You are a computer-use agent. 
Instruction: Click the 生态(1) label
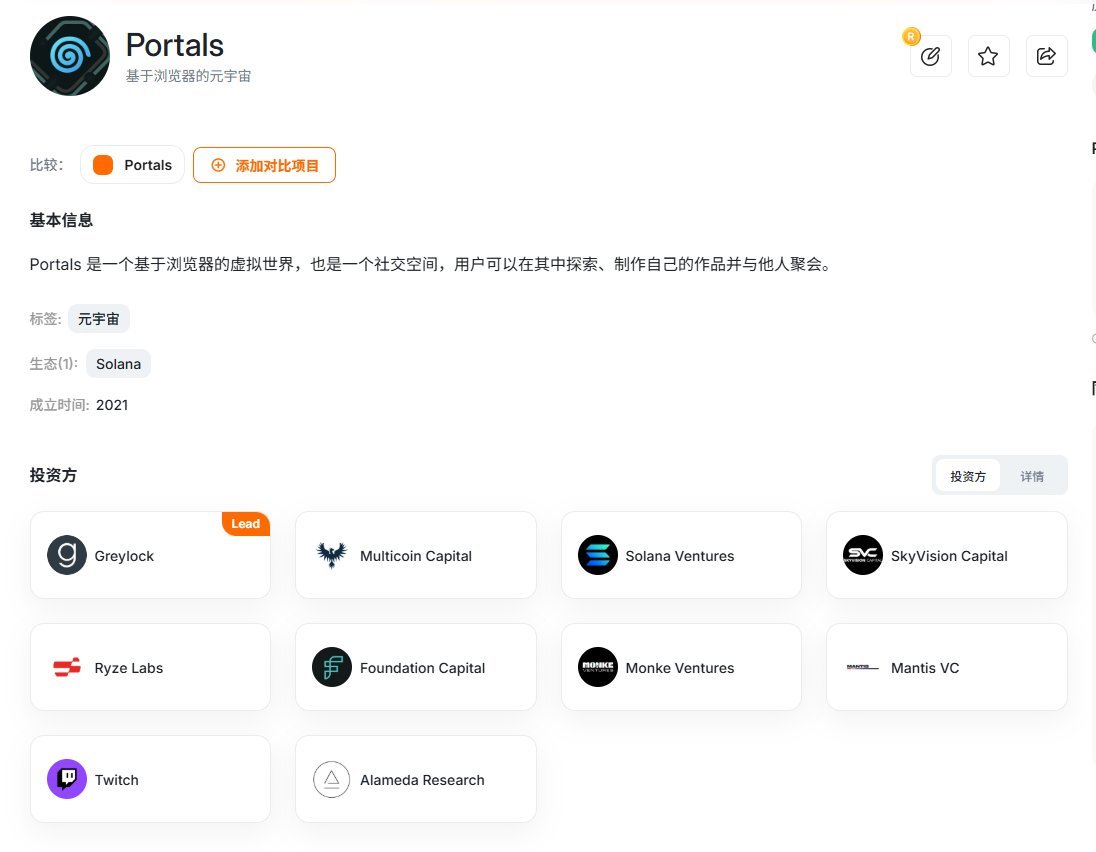point(54,363)
